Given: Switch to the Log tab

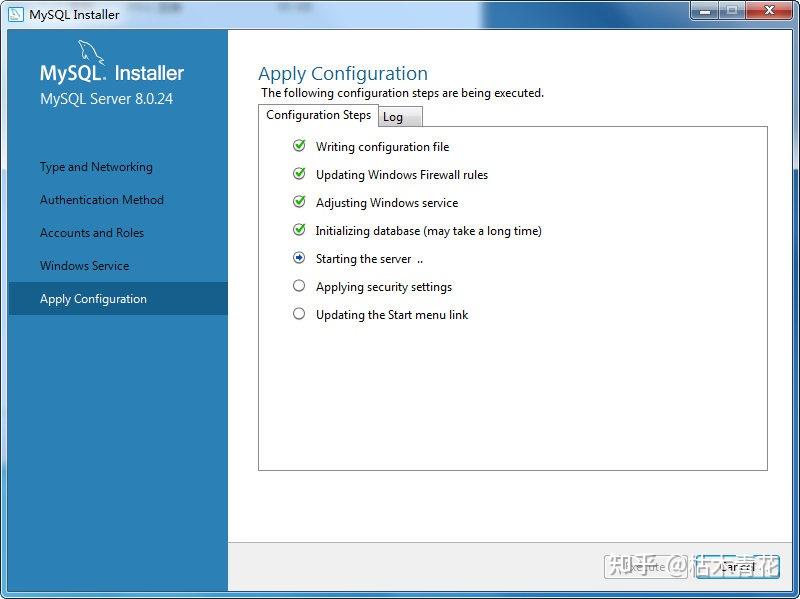Looking at the screenshot, I should 400,117.
